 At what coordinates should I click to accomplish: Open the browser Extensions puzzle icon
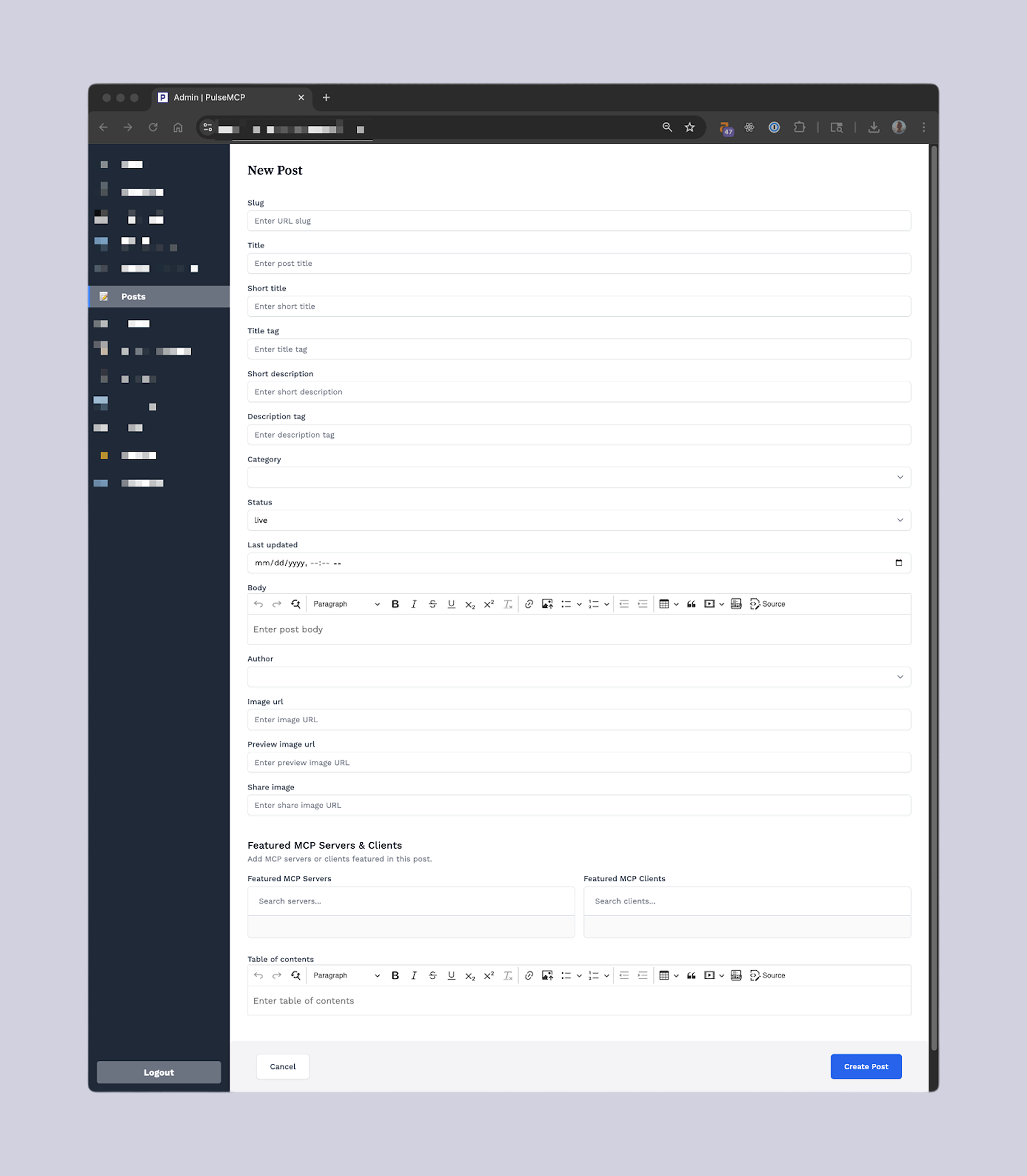[799, 127]
